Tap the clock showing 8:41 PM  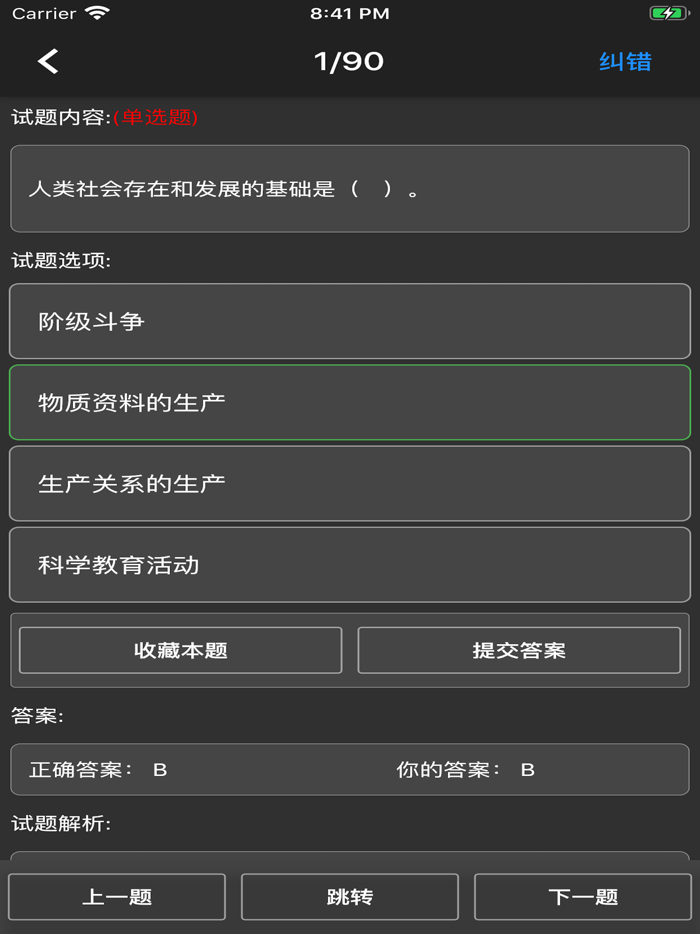point(350,14)
